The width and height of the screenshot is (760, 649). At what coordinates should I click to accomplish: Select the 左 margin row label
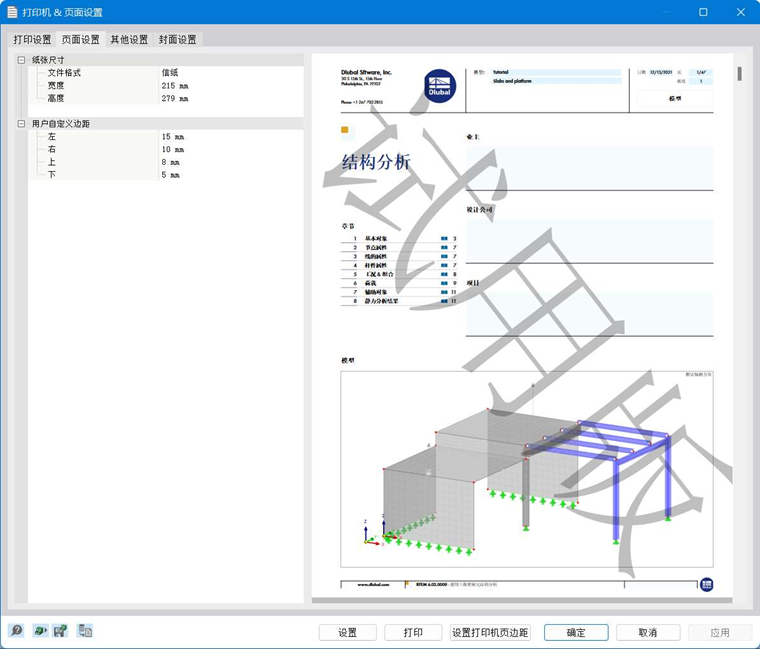[x=52, y=137]
